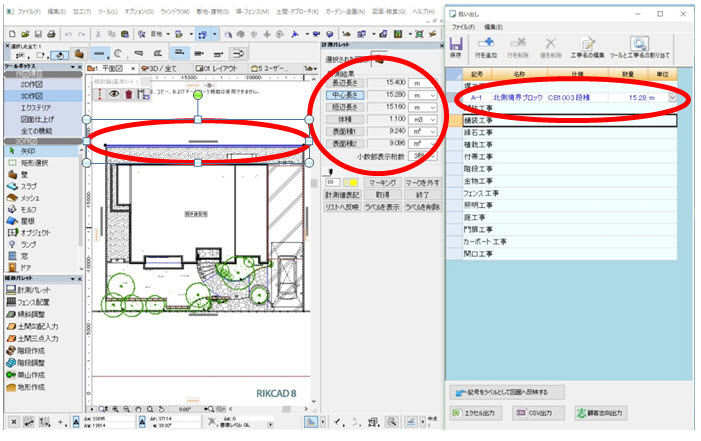Image resolution: width=701 pixels, height=441 pixels.
Task: Click the CSV出力 button
Action: click(x=539, y=413)
